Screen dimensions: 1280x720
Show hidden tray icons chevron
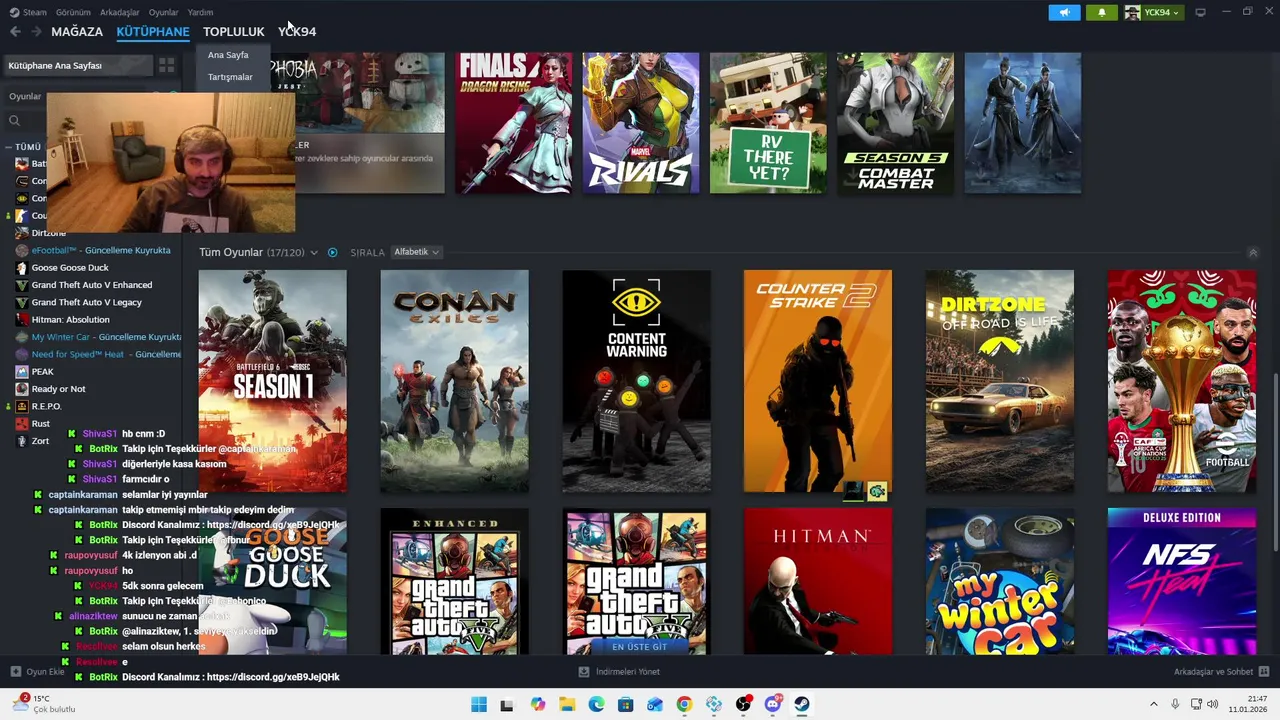1153,704
